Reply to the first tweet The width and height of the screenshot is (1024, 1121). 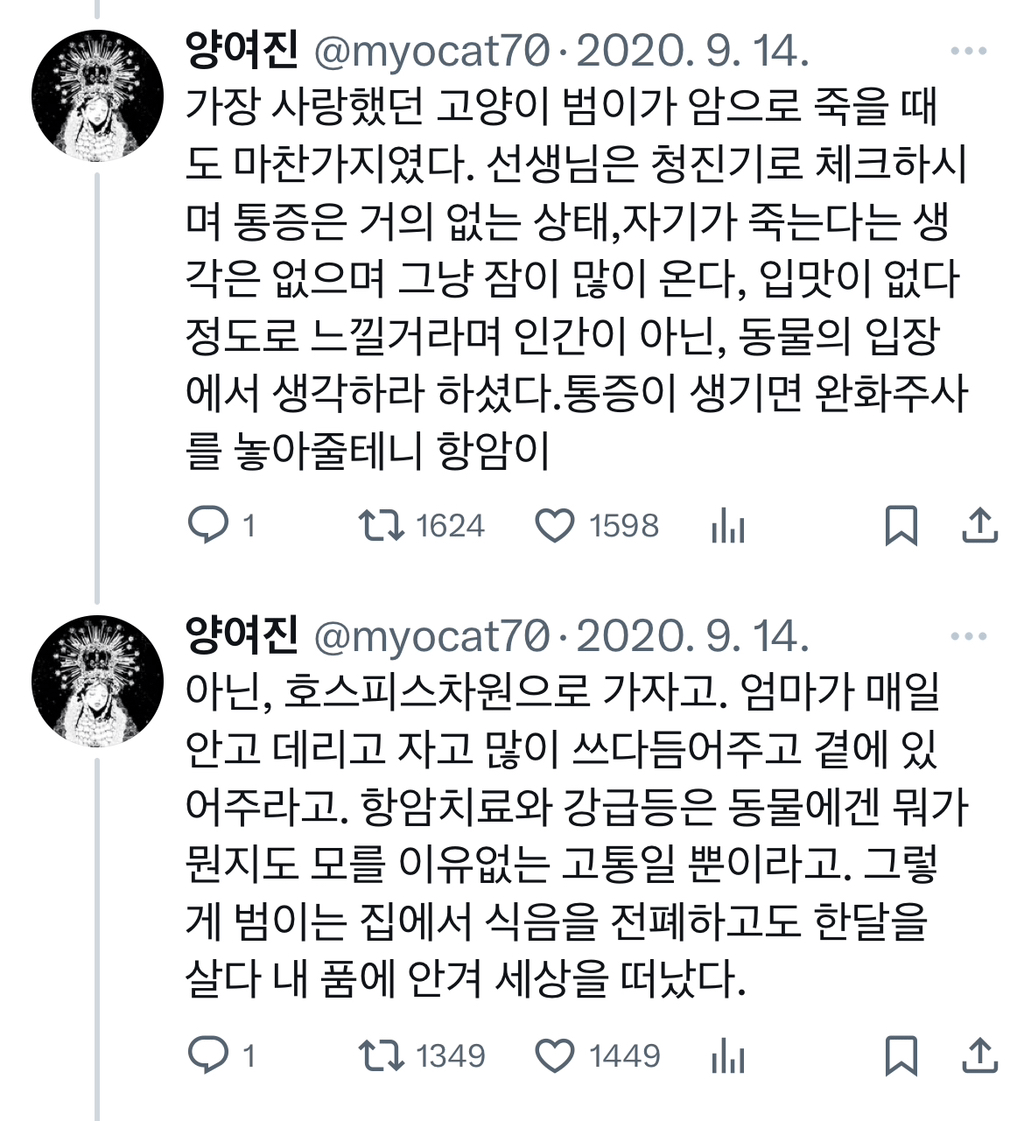(210, 524)
